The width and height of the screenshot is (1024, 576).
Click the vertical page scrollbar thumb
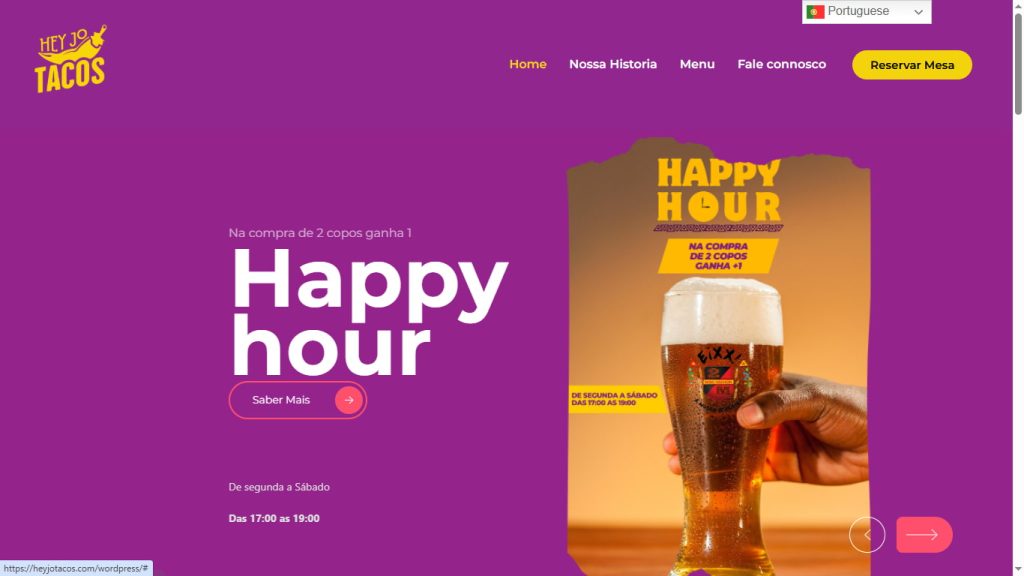click(x=1017, y=64)
